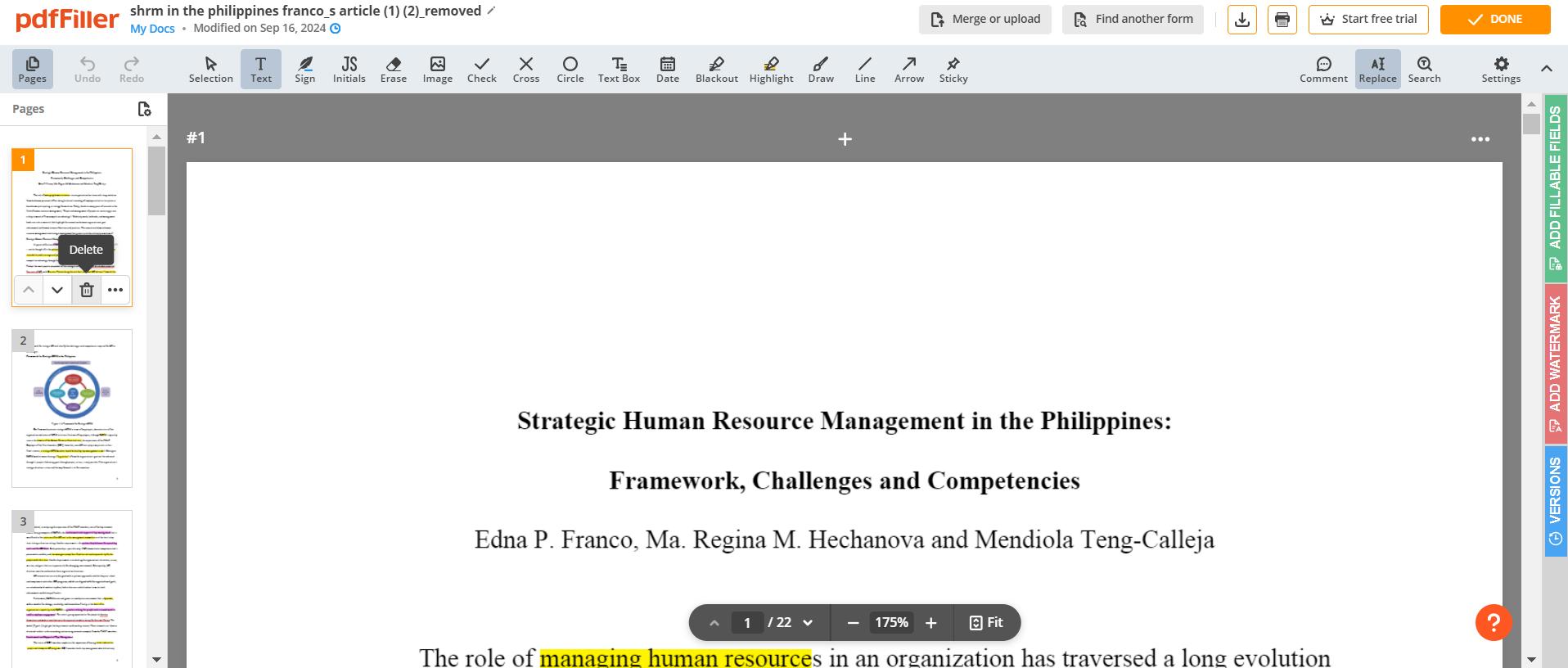Open the orange help question button
1568x668 pixels.
tap(1494, 623)
